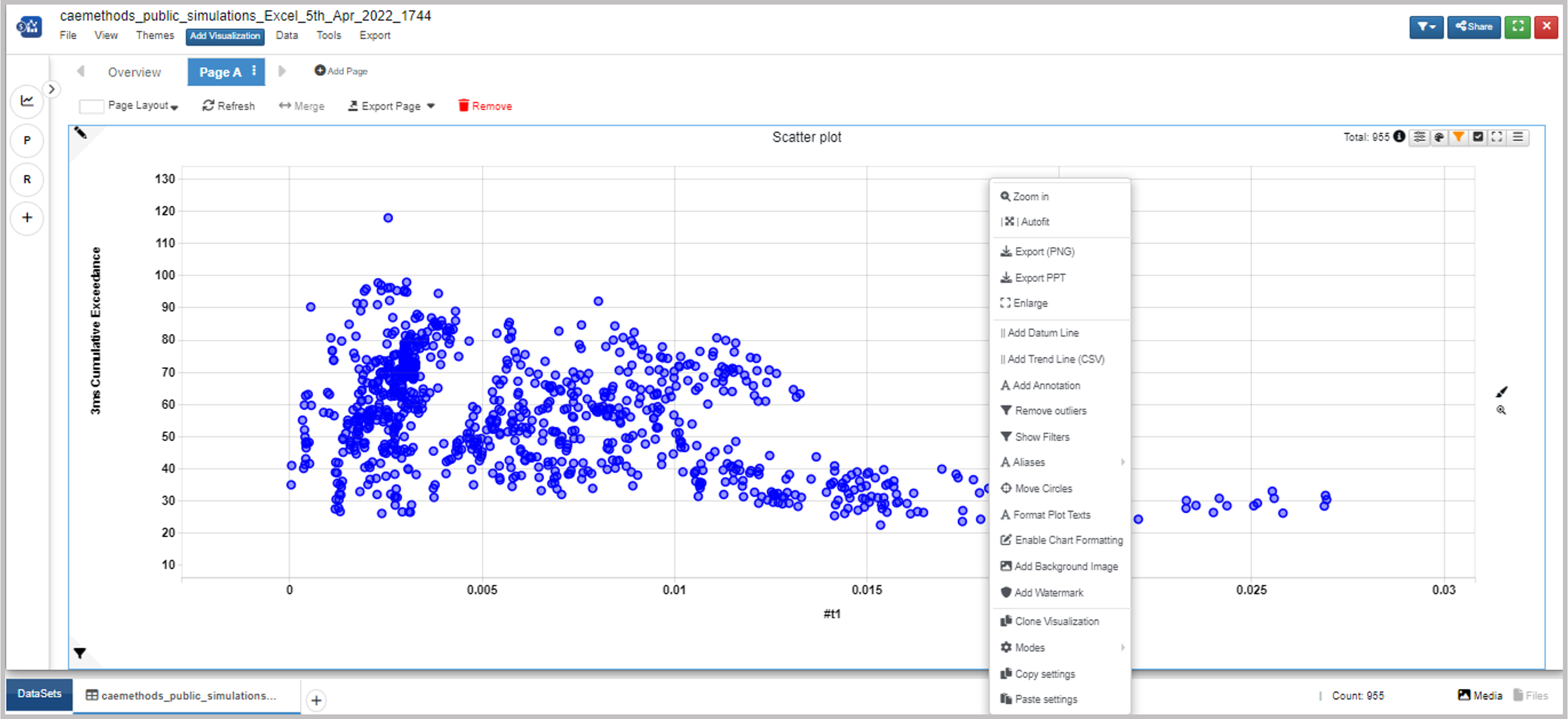The width and height of the screenshot is (1568, 719).
Task: Open the Themes menu
Action: tap(155, 35)
